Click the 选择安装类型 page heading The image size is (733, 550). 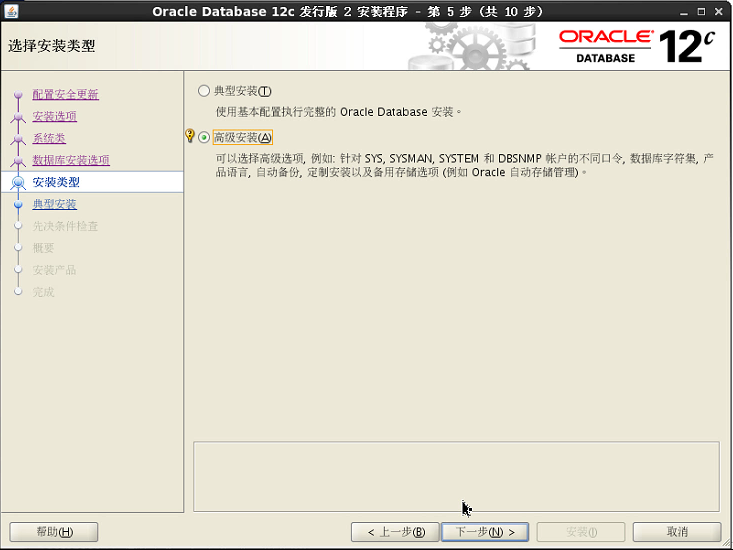click(51, 46)
